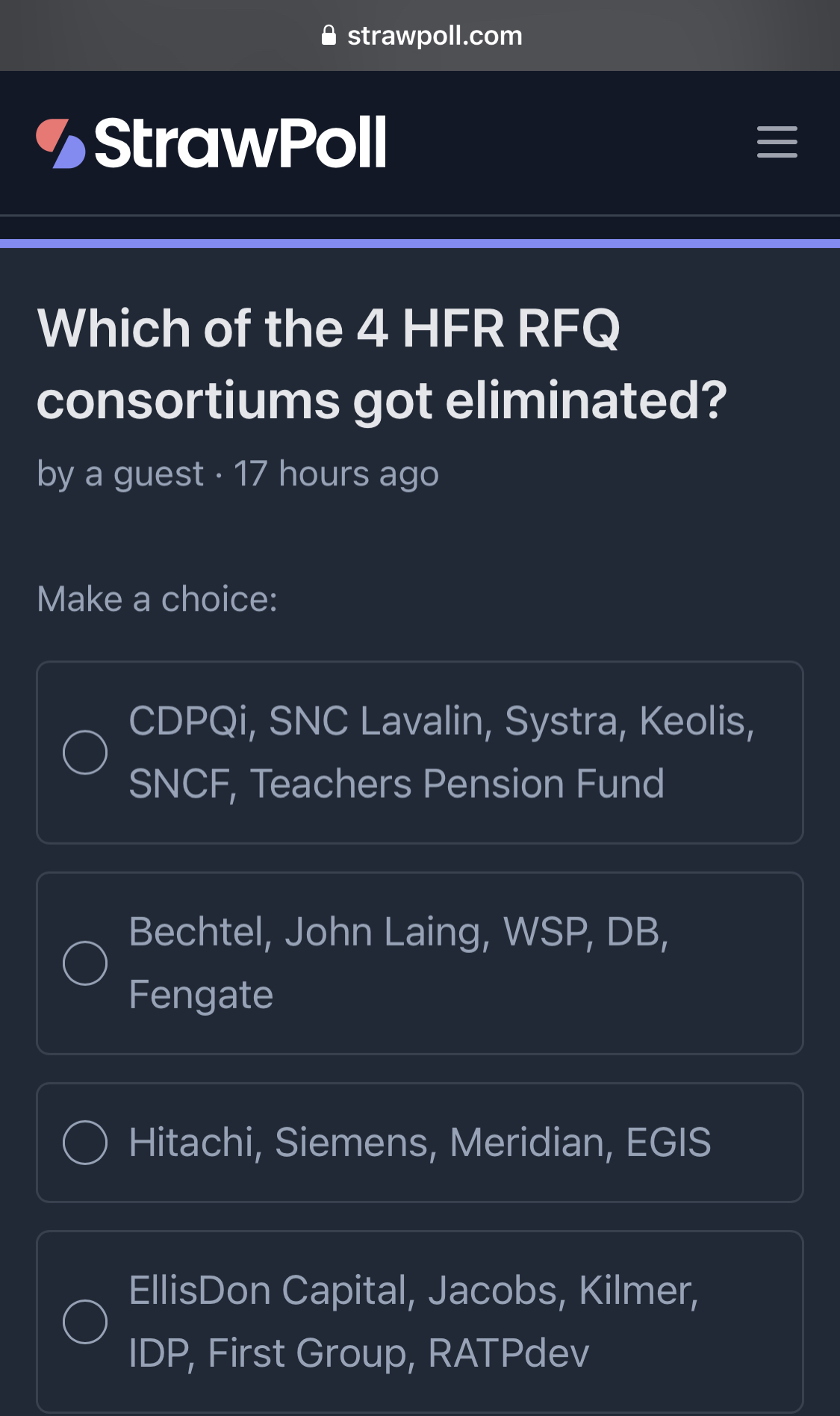Click the purple bar above the poll
840x1416 pixels.
point(420,243)
